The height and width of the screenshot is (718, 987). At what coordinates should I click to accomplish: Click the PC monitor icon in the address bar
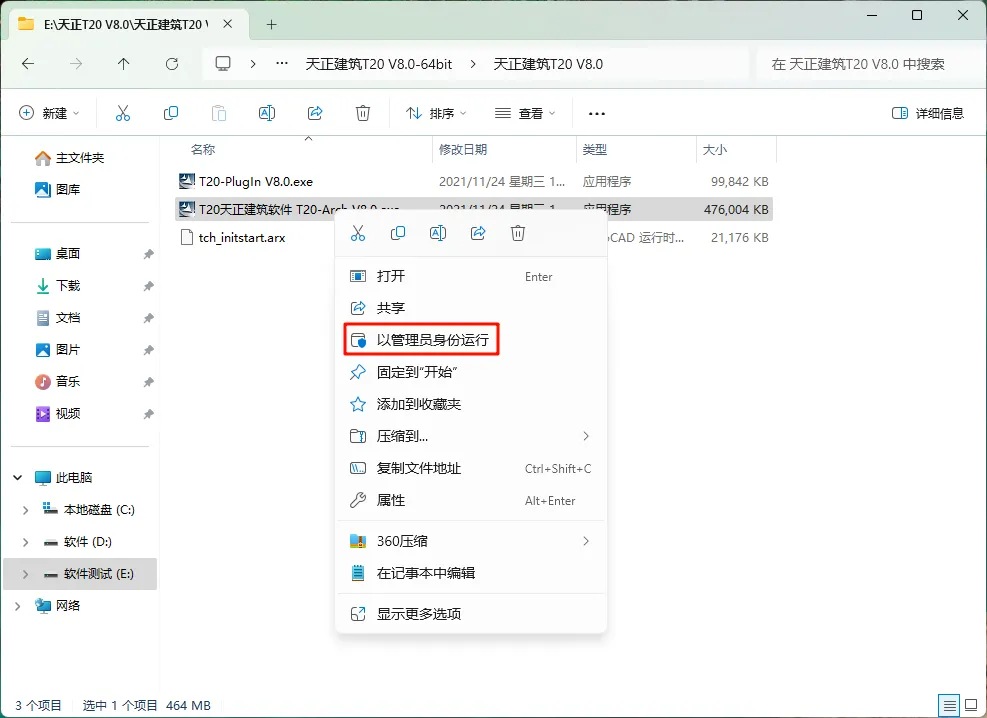pyautogui.click(x=223, y=64)
